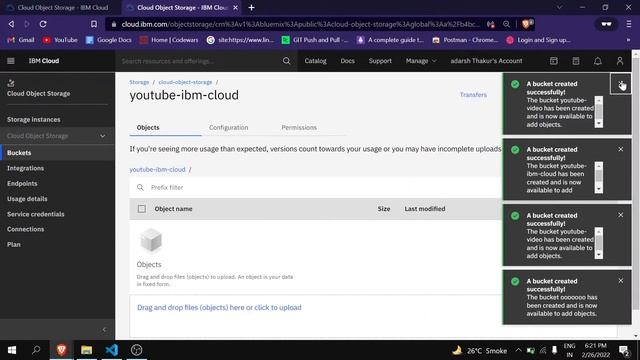640x360 pixels.
Task: Open the YouTube bookmark
Action: [60, 40]
